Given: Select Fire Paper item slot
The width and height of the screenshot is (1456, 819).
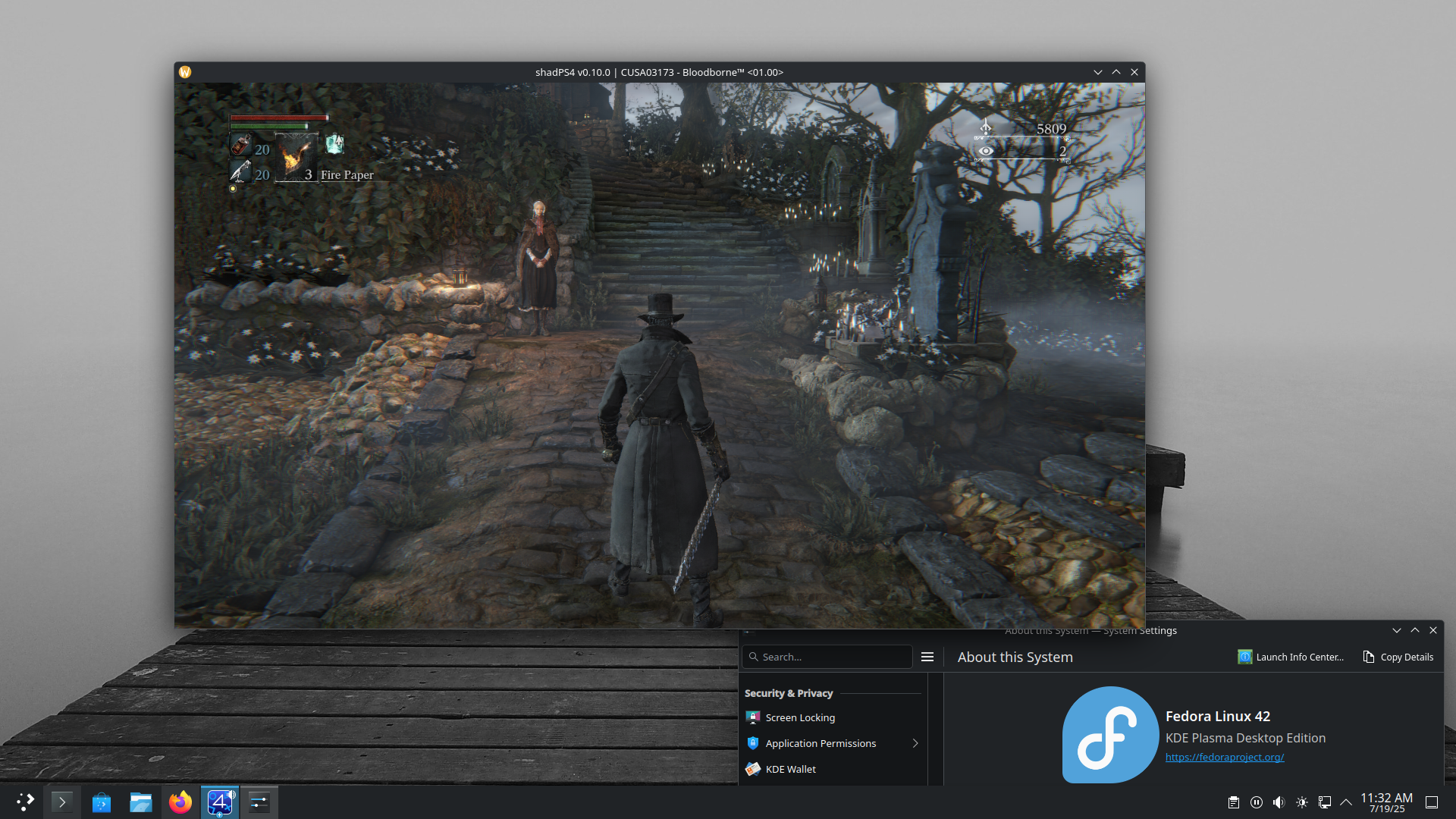Looking at the screenshot, I should pos(296,158).
